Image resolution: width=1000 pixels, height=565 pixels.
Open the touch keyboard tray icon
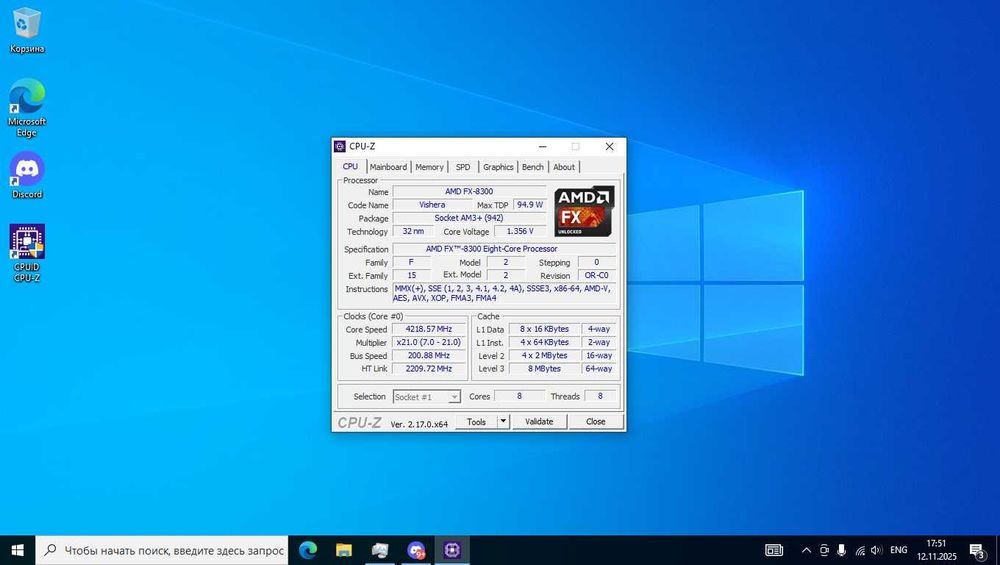(774, 550)
